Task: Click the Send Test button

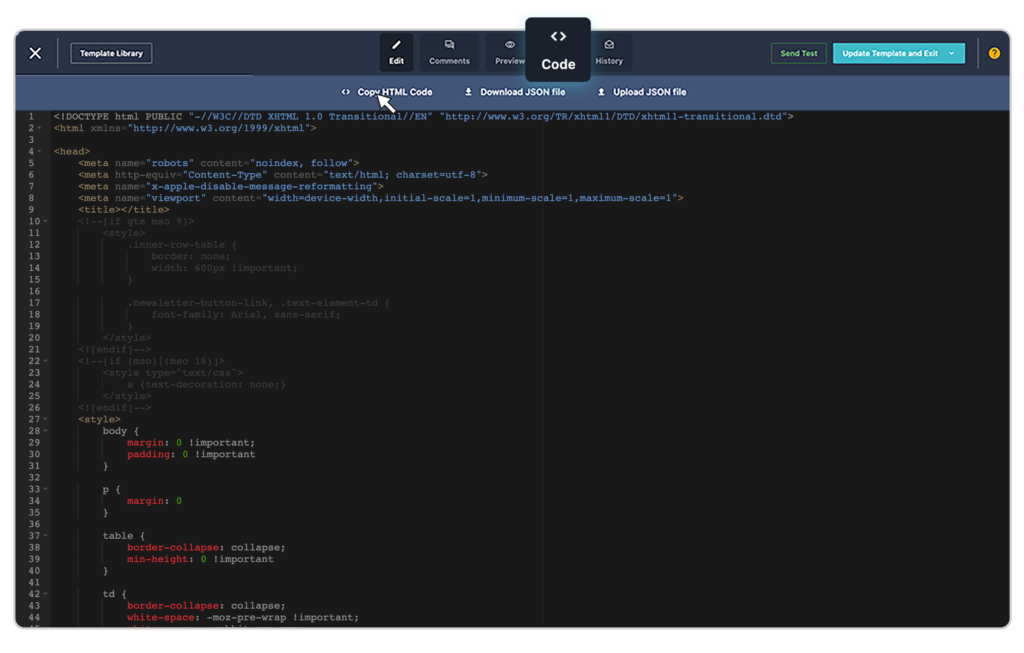Action: [x=798, y=53]
